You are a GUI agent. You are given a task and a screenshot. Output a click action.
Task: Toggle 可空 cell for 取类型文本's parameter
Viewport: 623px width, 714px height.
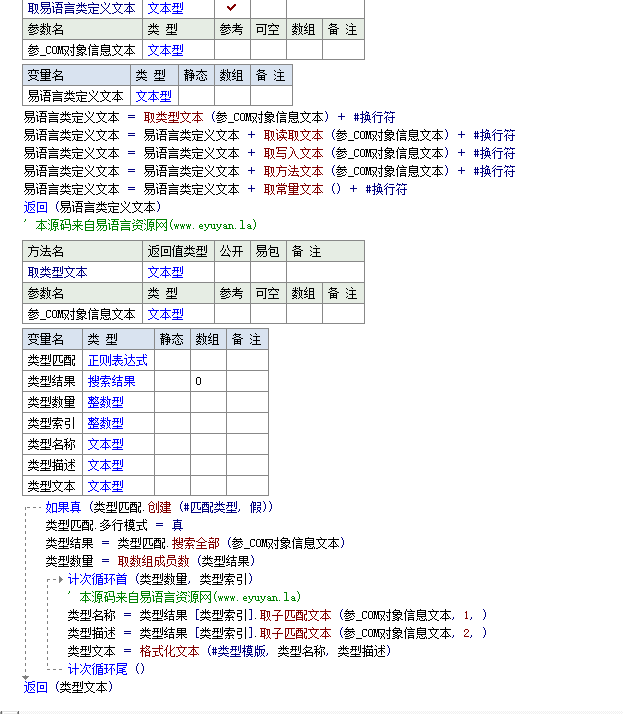coord(268,314)
